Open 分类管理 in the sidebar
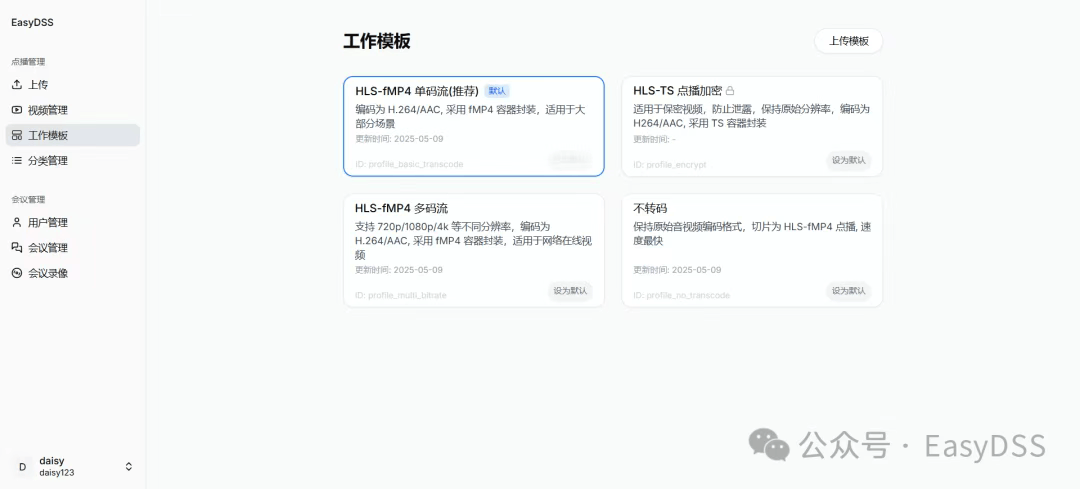Viewport: 1080px width, 489px height. point(48,160)
